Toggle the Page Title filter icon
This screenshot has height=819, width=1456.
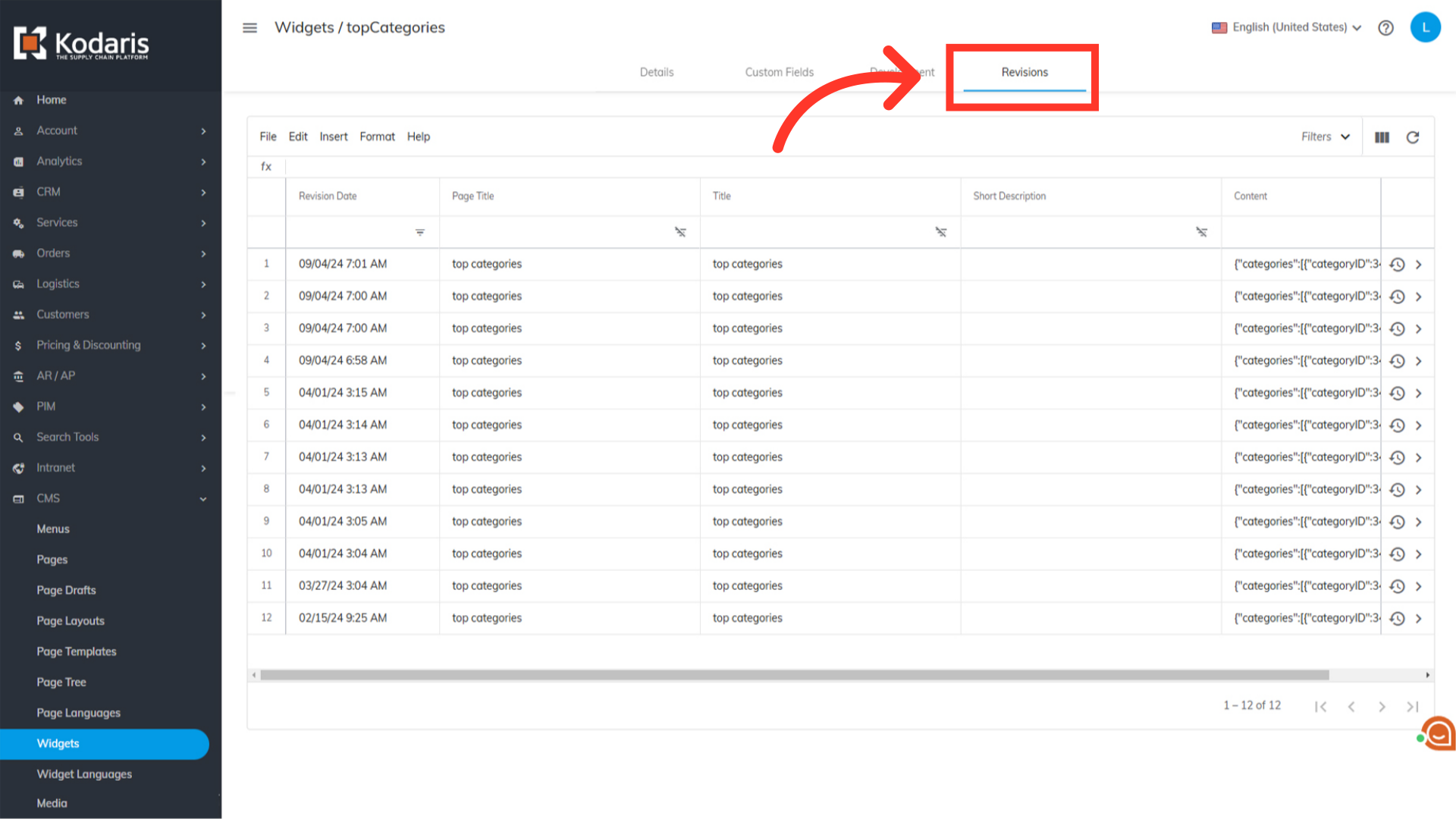coord(680,233)
